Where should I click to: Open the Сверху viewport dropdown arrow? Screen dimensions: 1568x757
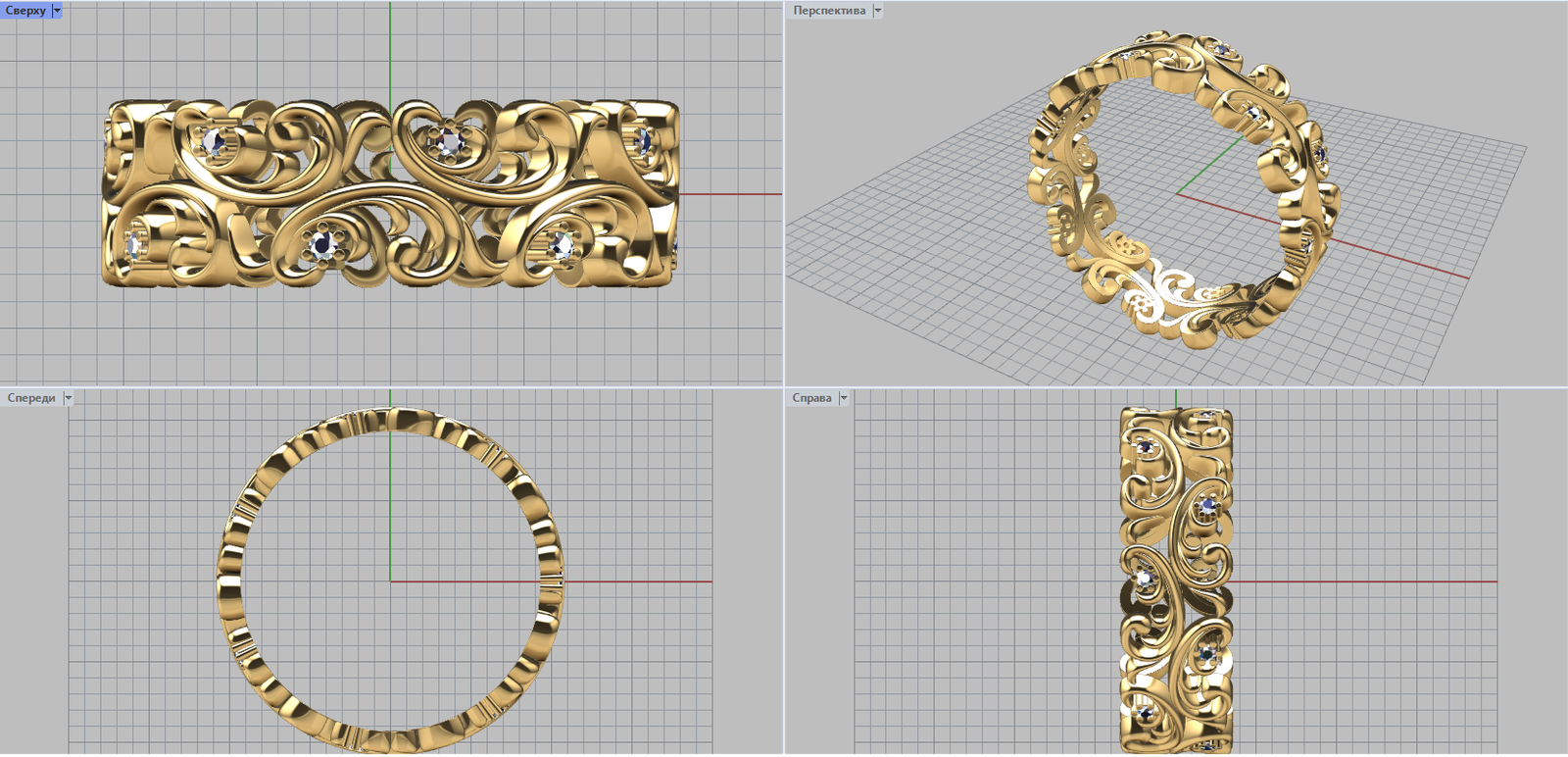[x=57, y=11]
